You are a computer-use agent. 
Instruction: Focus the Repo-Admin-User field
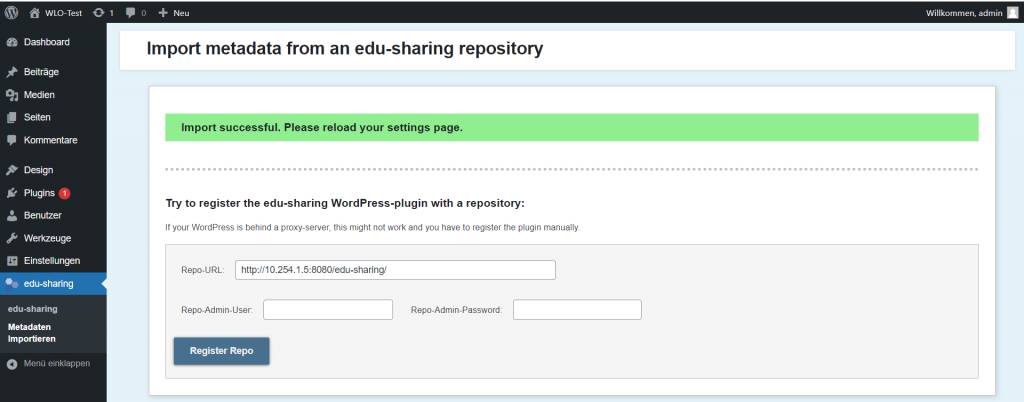[x=327, y=310]
